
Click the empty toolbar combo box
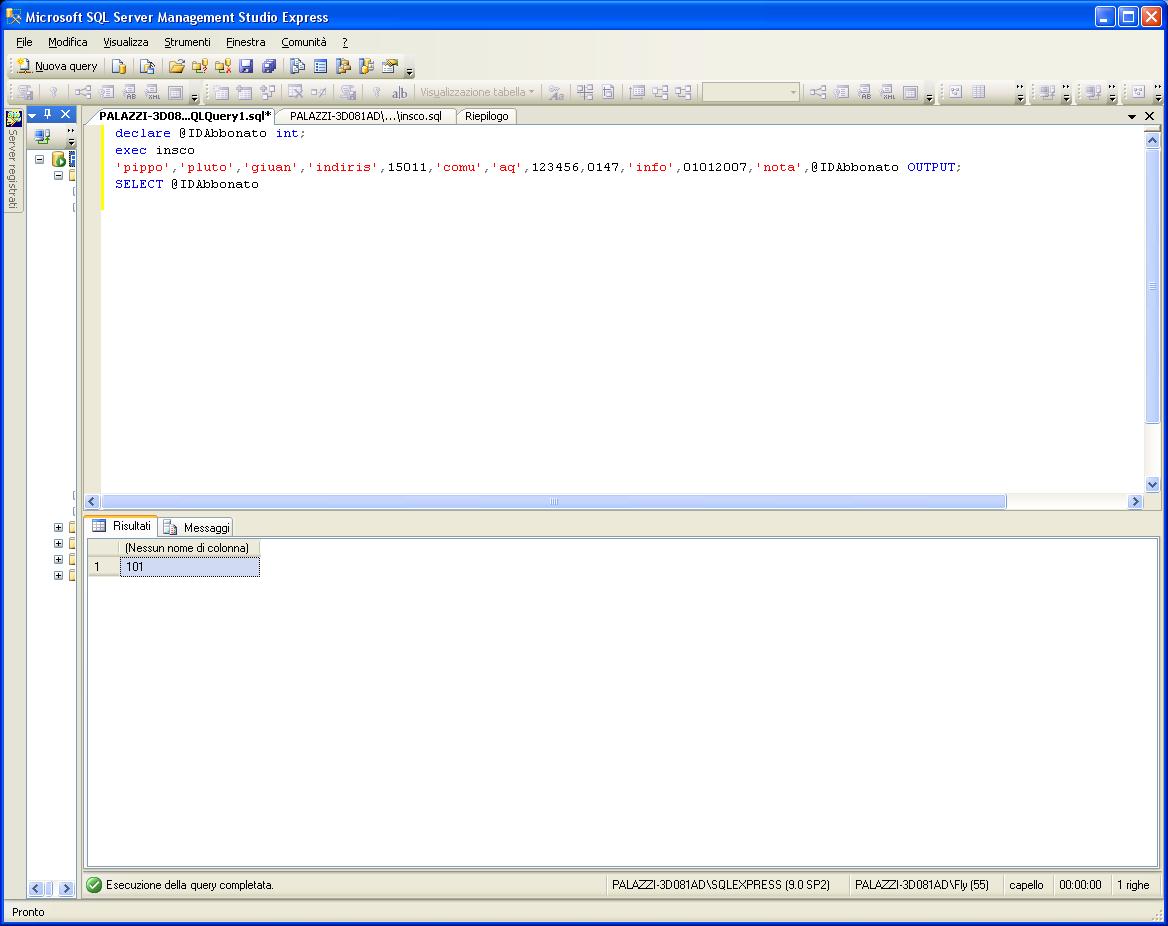[x=750, y=92]
